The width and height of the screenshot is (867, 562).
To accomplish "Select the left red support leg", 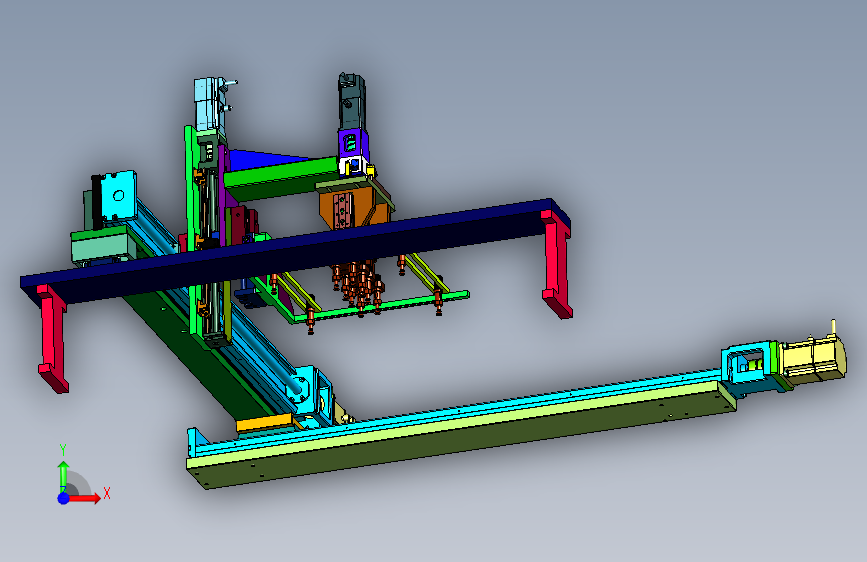I will pyautogui.click(x=51, y=338).
